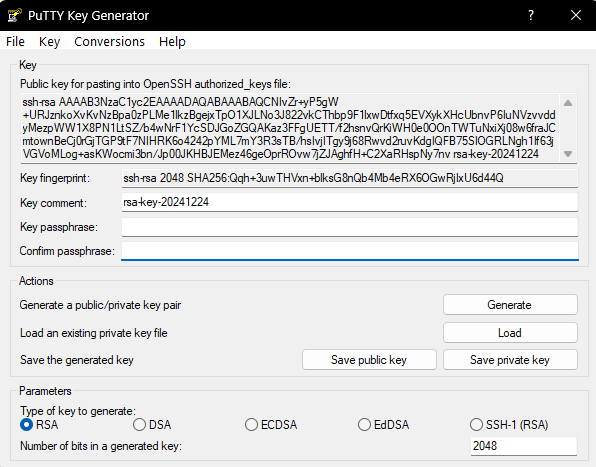Click the Confirm passphrase field
Image resolution: width=596 pixels, height=467 pixels.
350,251
